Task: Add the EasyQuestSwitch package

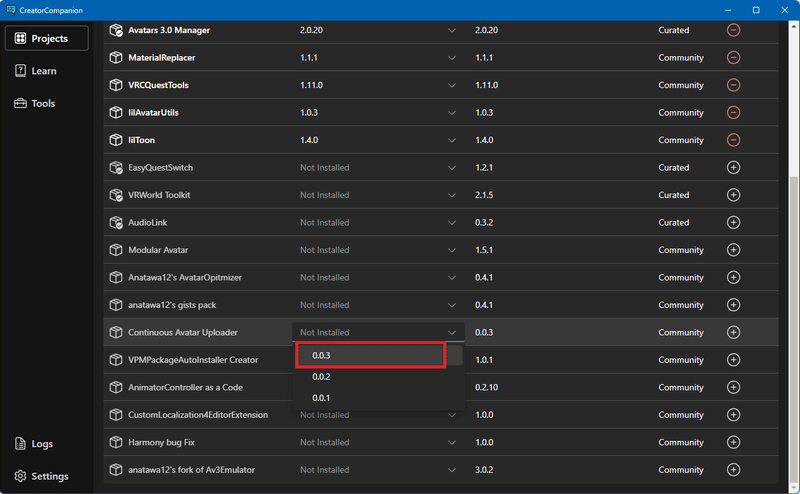Action: pos(733,167)
